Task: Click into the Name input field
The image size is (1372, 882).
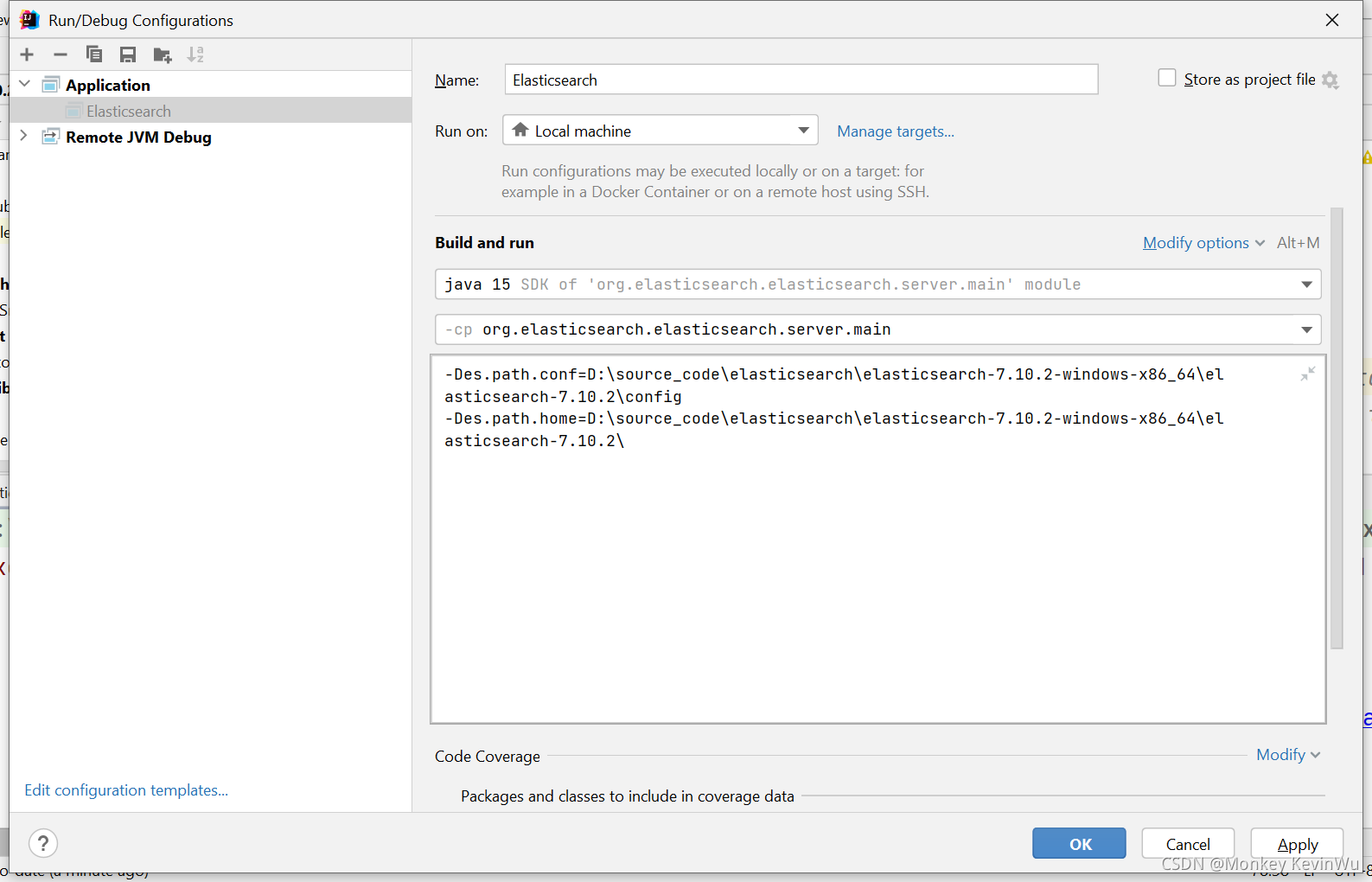Action: [x=801, y=80]
